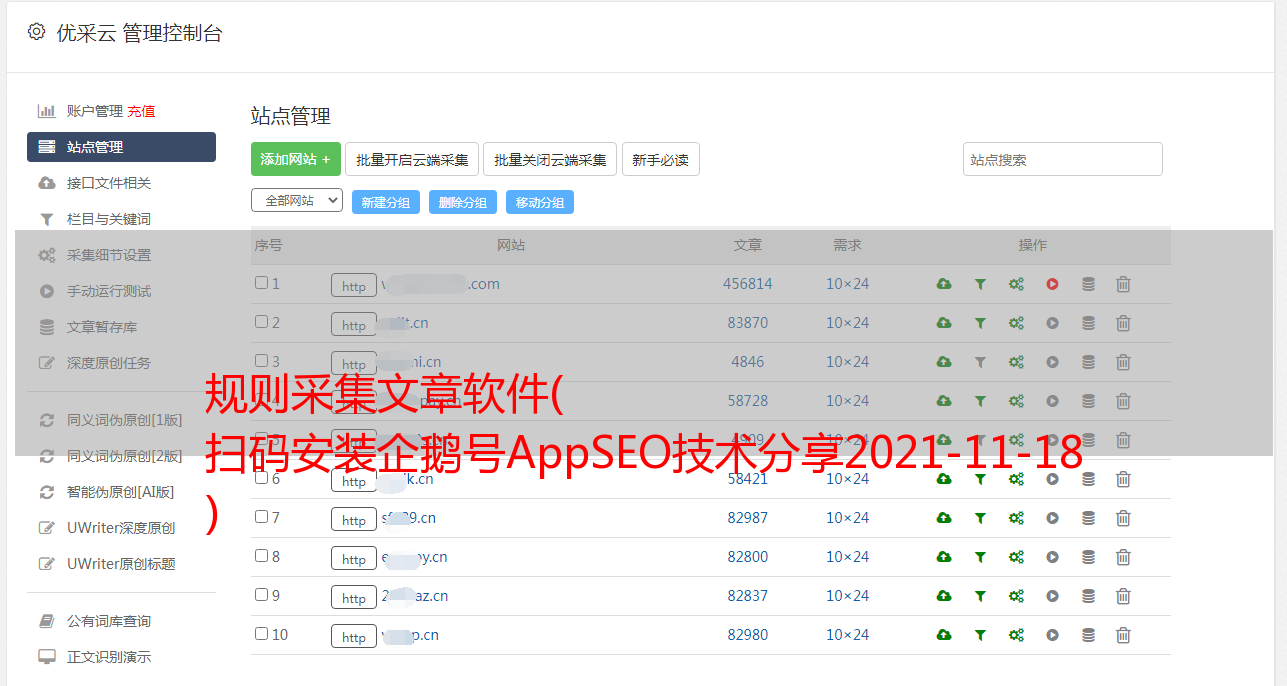Screen dimensions: 1287x686
Task: Click the http protocol selector in row 2
Action: pos(354,325)
